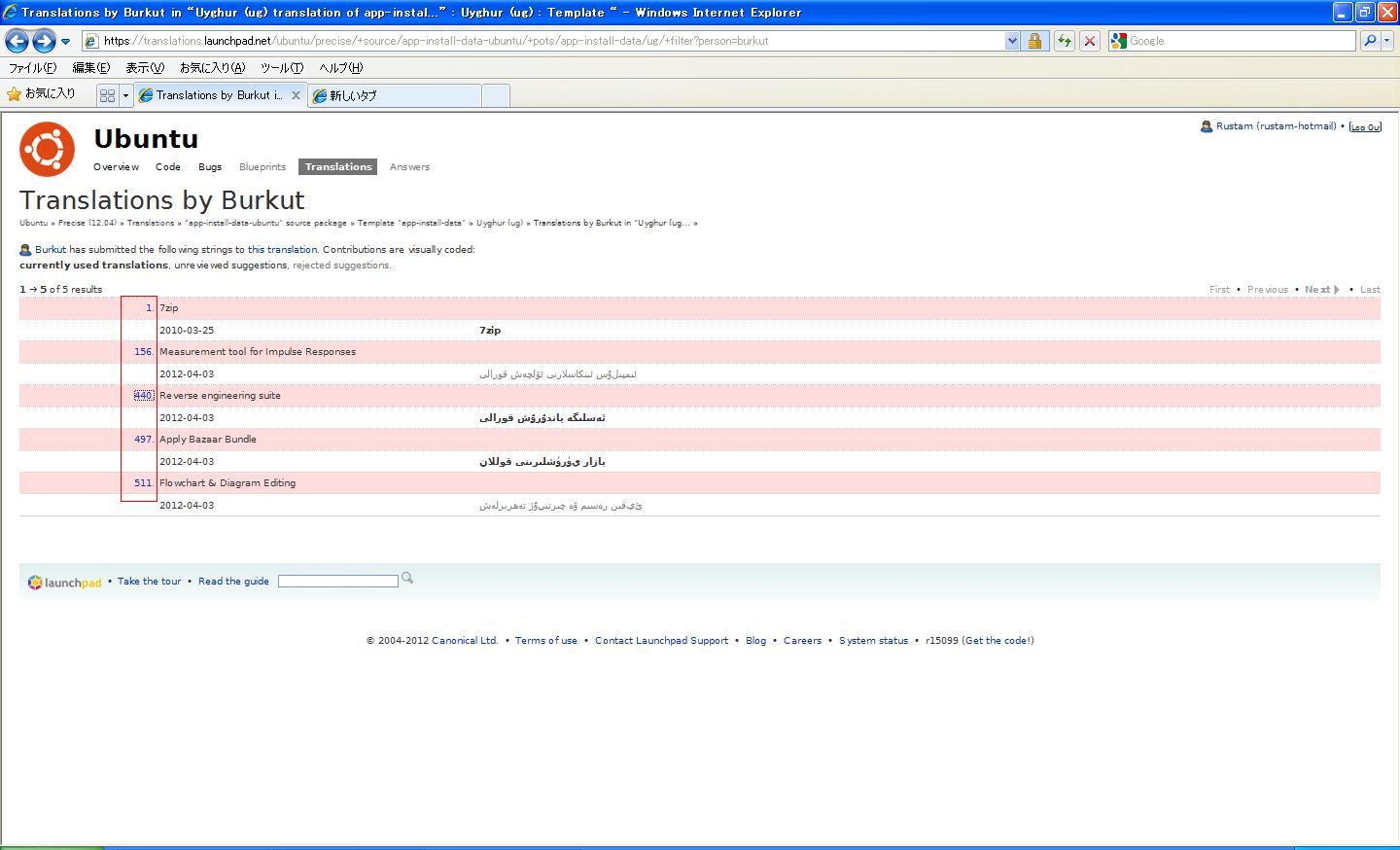This screenshot has height=850, width=1400.
Task: Click the security padlock icon
Action: pyautogui.click(x=1034, y=41)
